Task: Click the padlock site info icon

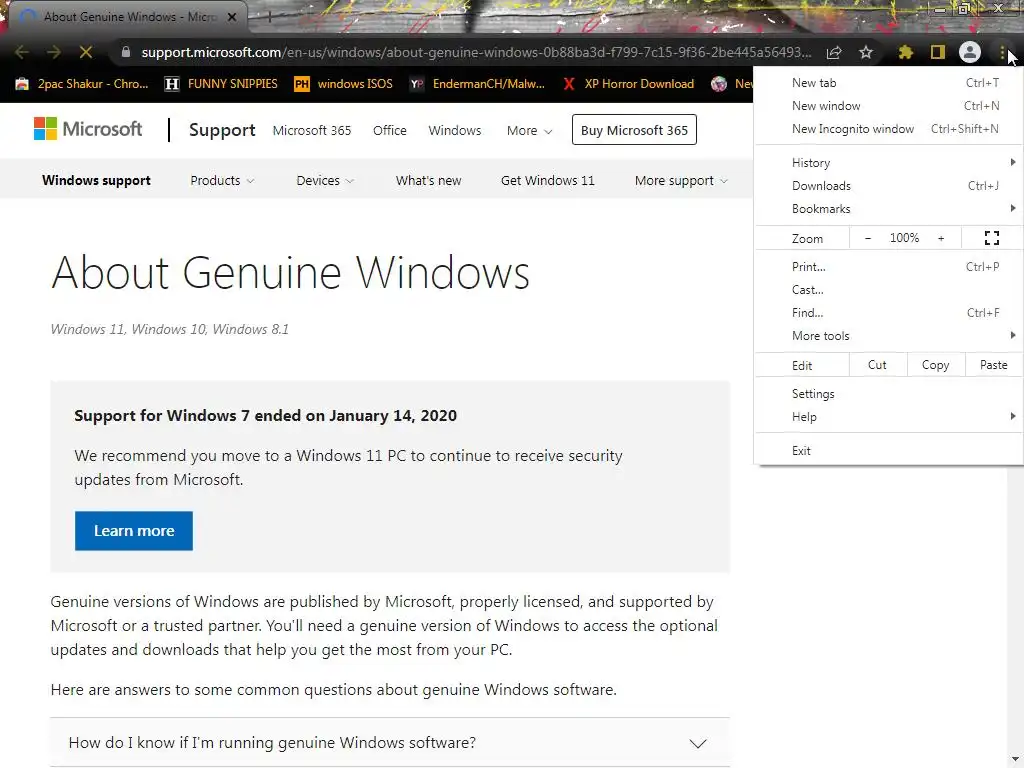Action: point(126,52)
